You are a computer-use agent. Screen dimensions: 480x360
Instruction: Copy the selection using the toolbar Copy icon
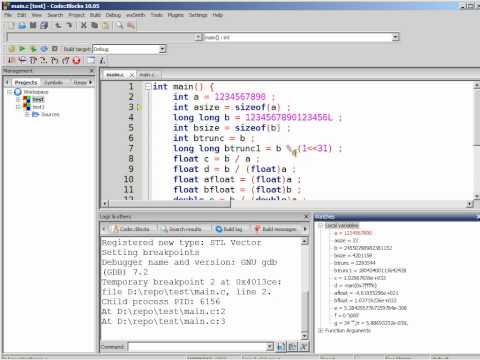95,25
